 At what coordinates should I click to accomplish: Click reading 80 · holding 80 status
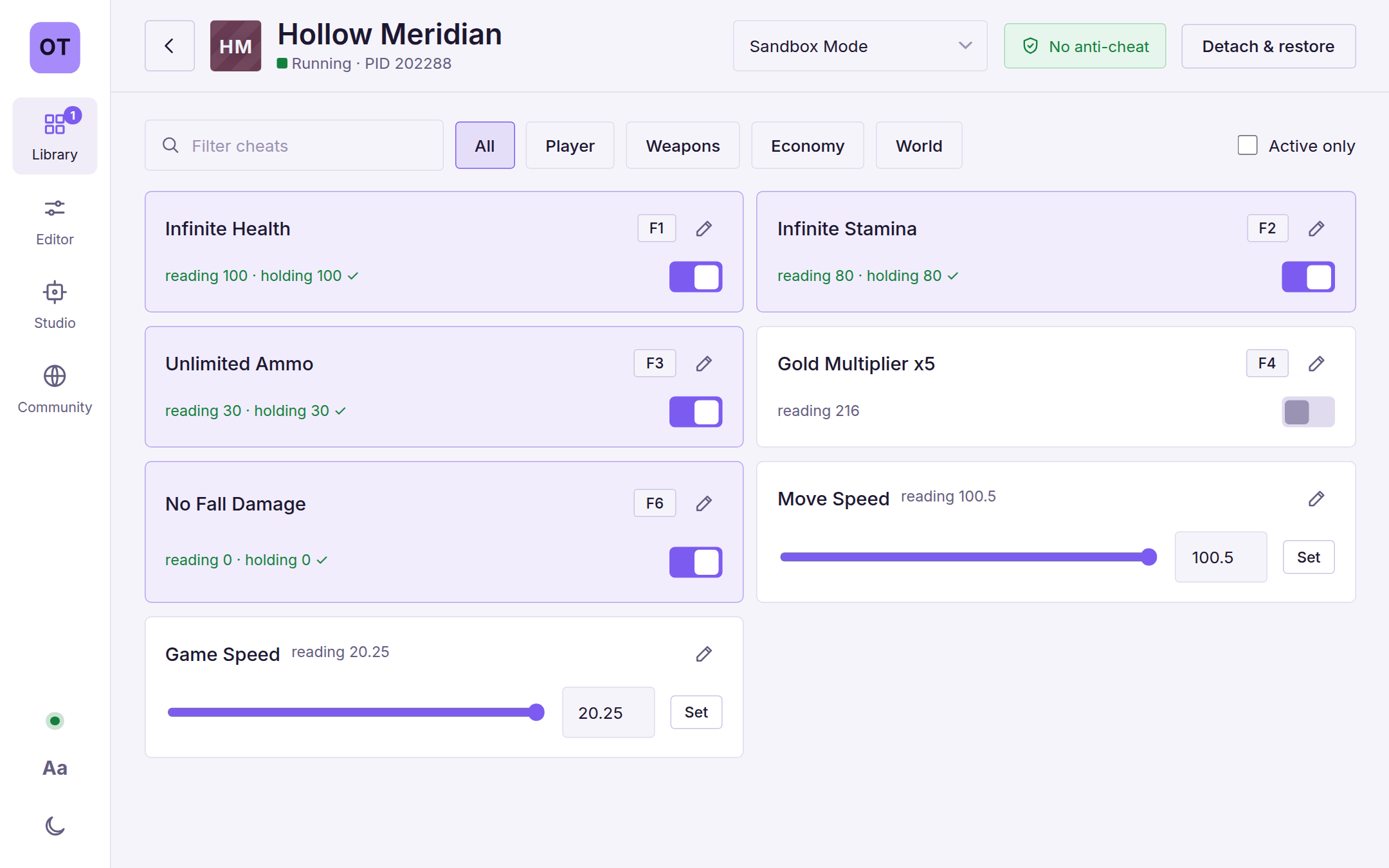867,276
